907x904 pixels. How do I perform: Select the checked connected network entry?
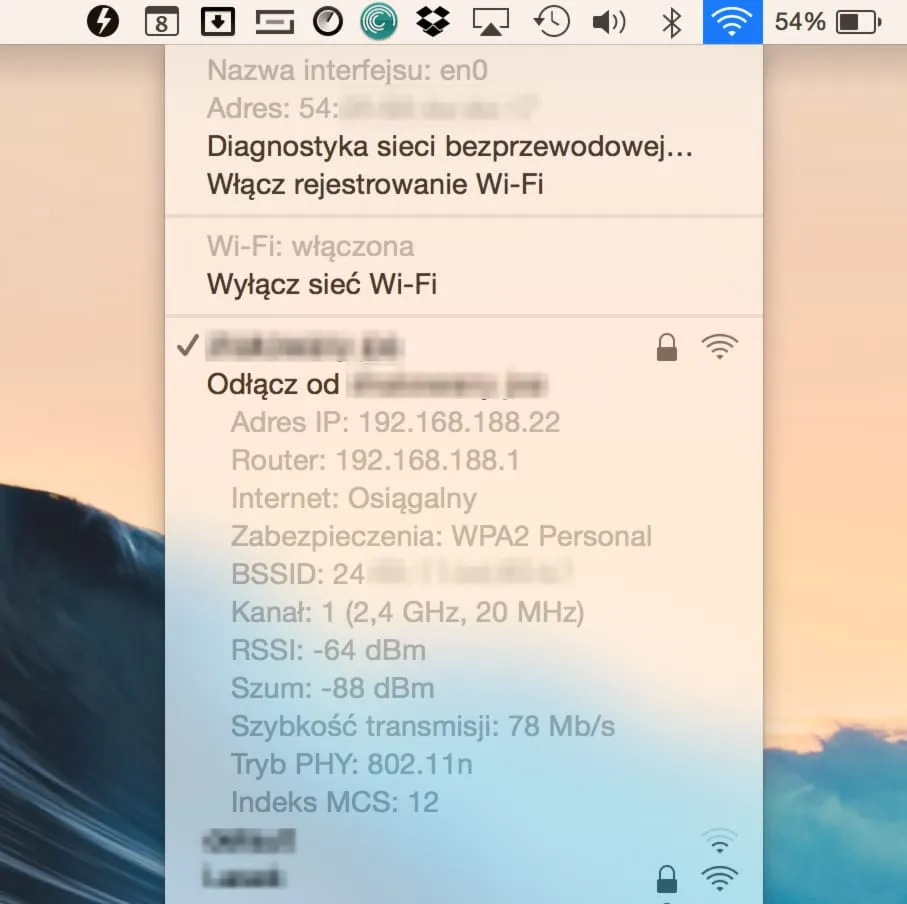click(463, 347)
